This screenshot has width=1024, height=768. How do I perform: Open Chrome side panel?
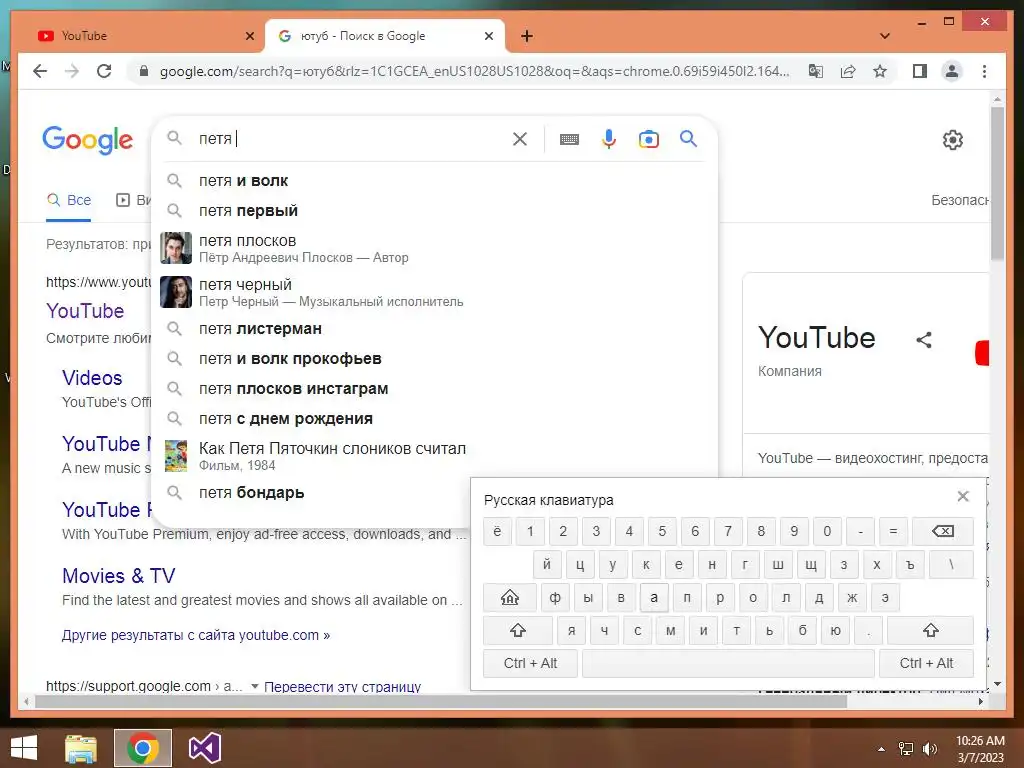click(920, 71)
